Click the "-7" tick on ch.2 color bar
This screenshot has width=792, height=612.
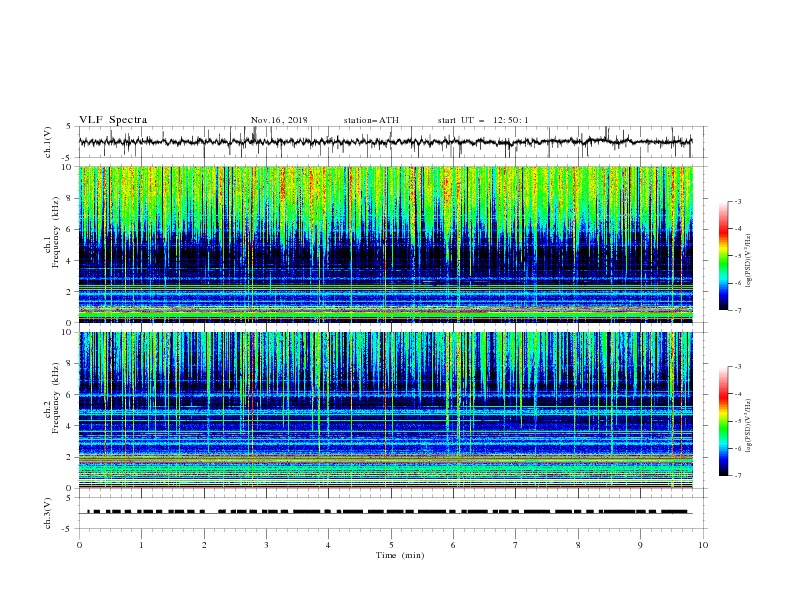737,476
